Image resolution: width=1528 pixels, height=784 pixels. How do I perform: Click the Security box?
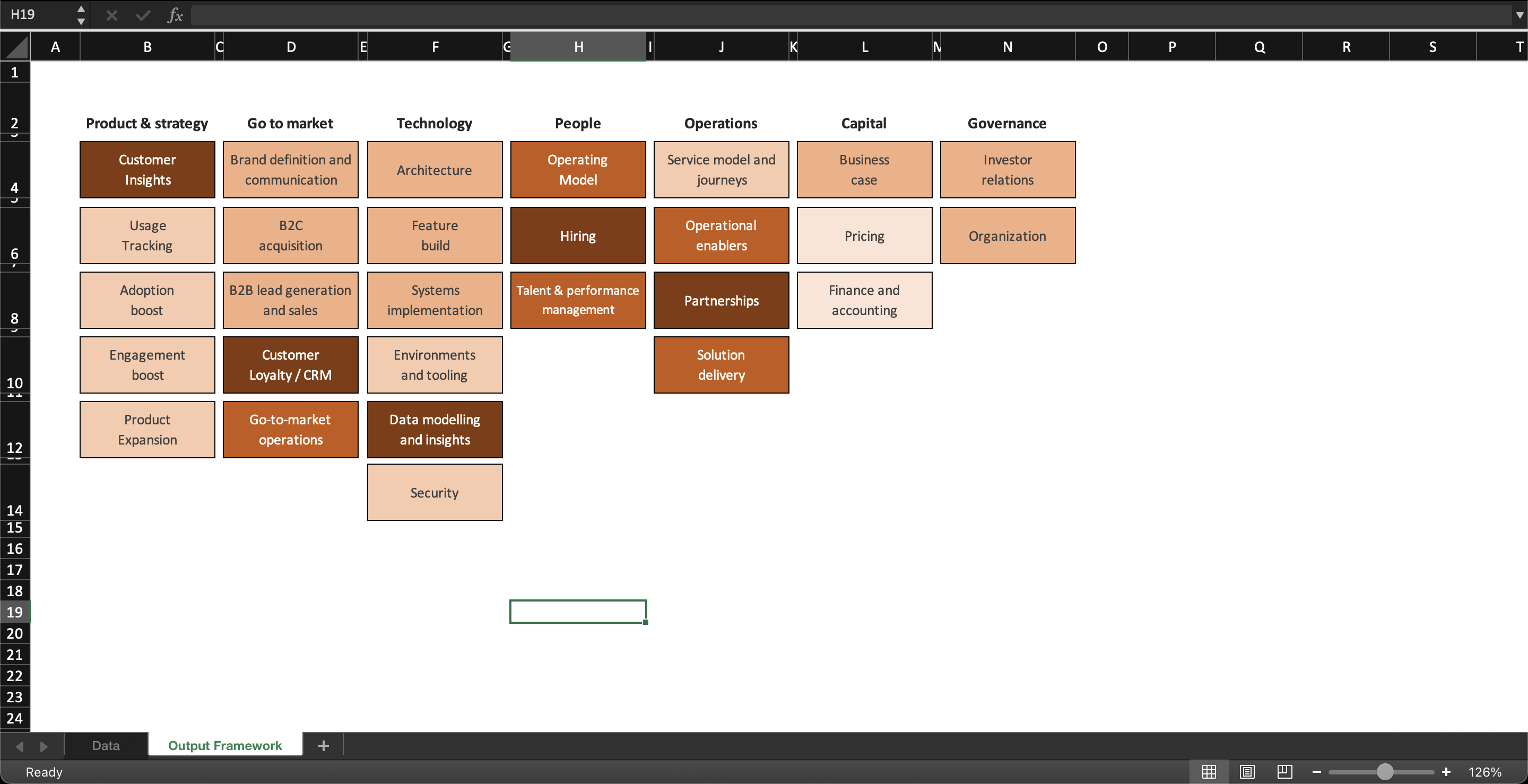[x=435, y=492]
